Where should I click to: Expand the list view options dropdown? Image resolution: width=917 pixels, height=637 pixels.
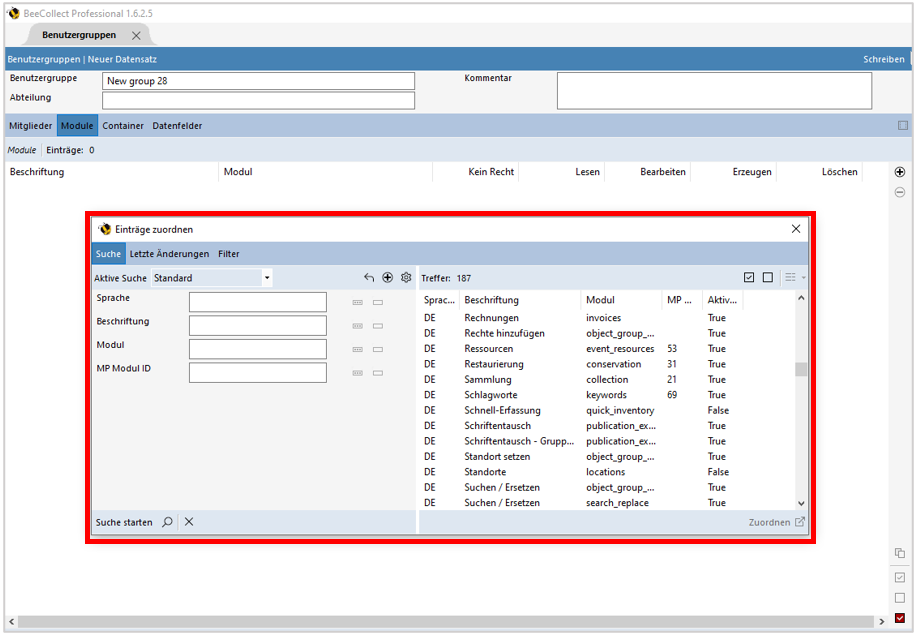click(795, 278)
